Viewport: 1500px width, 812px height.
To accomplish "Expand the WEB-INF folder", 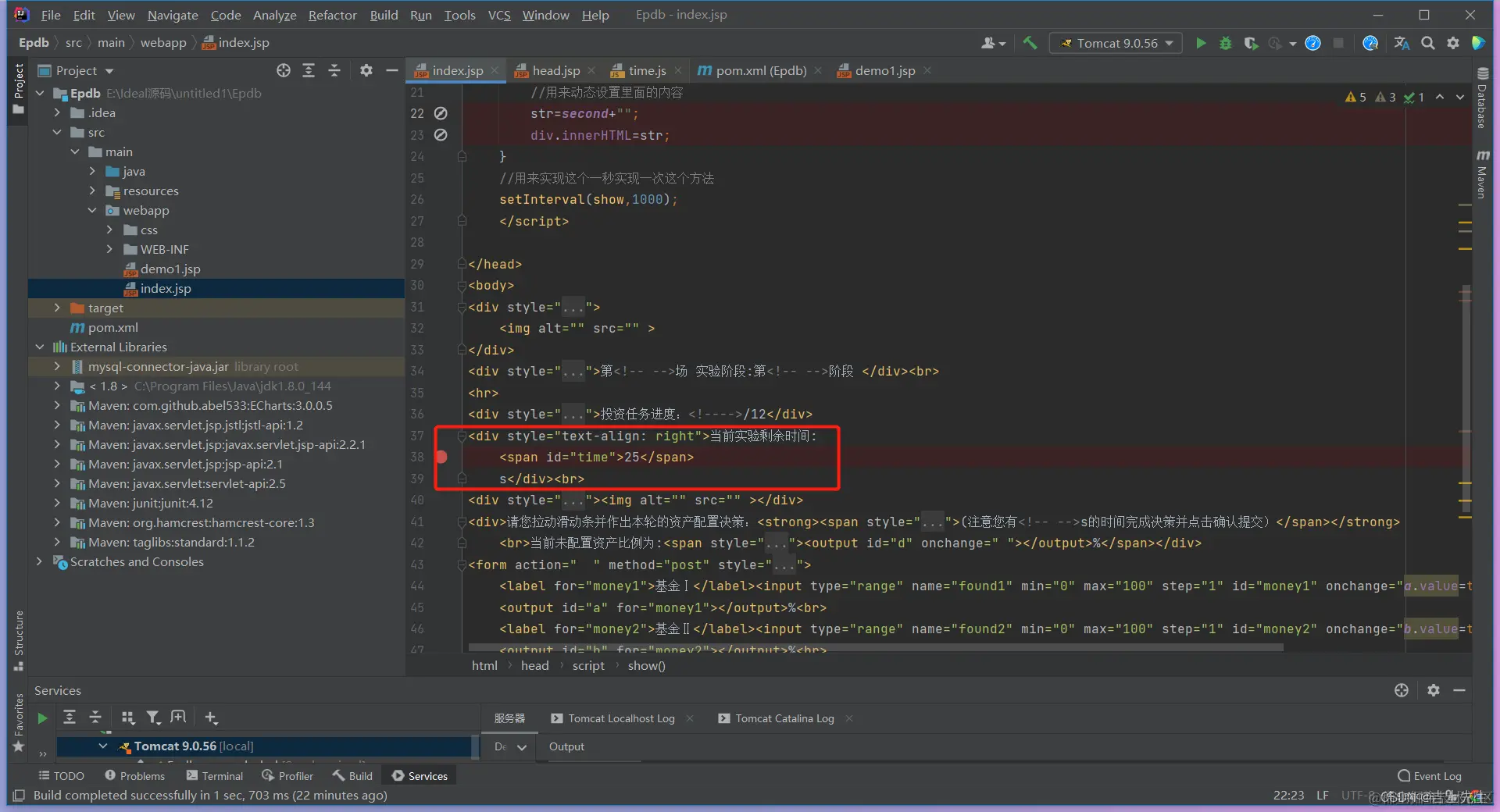I will tap(109, 250).
